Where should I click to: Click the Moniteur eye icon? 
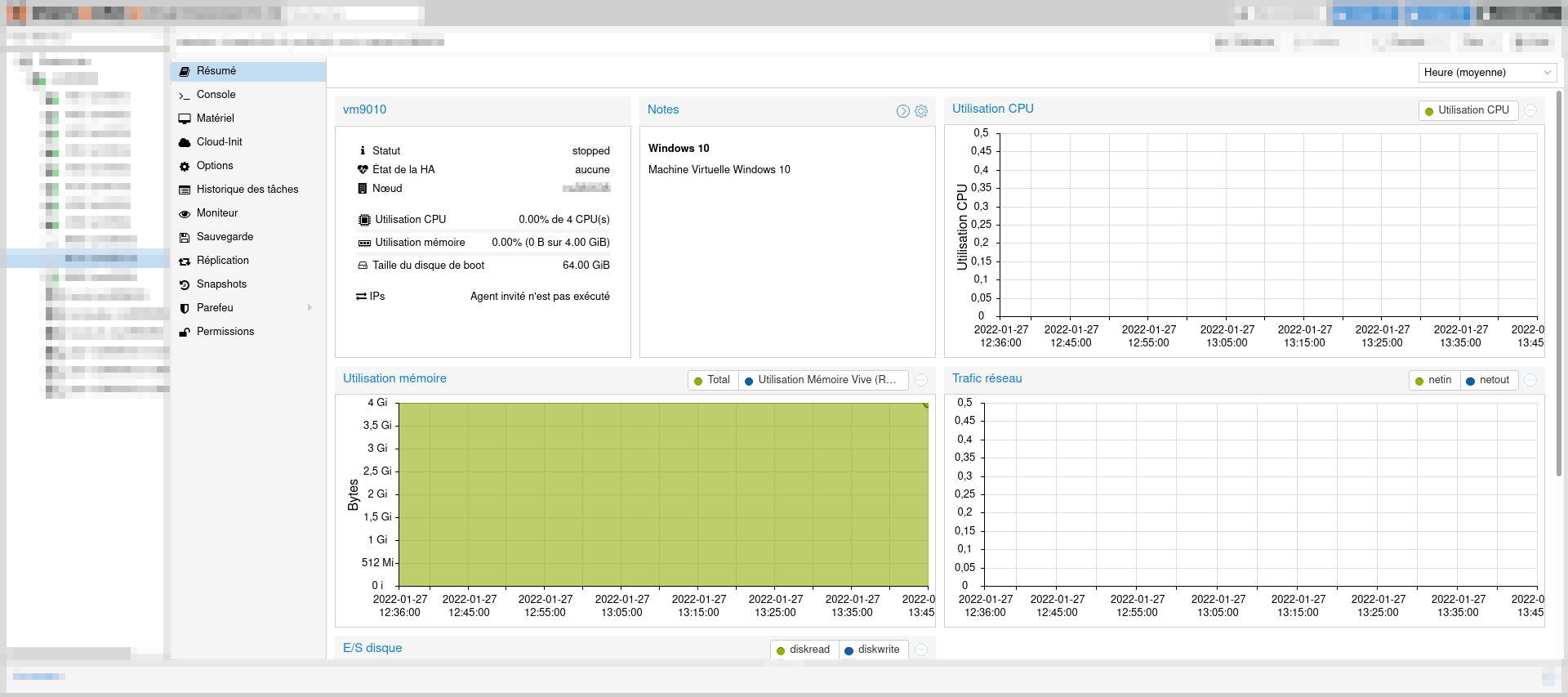click(185, 214)
